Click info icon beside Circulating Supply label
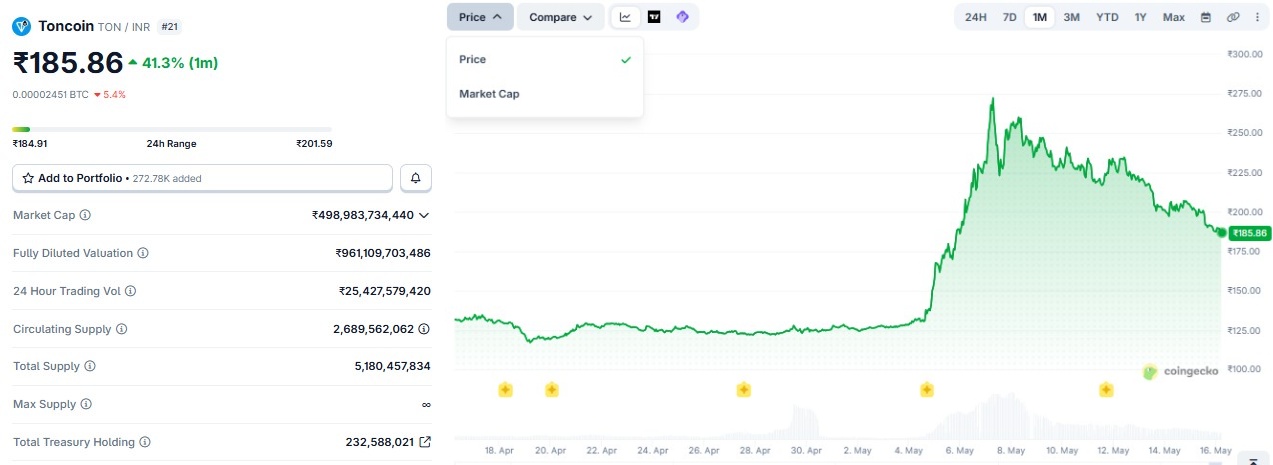1273x465 pixels. (x=122, y=329)
